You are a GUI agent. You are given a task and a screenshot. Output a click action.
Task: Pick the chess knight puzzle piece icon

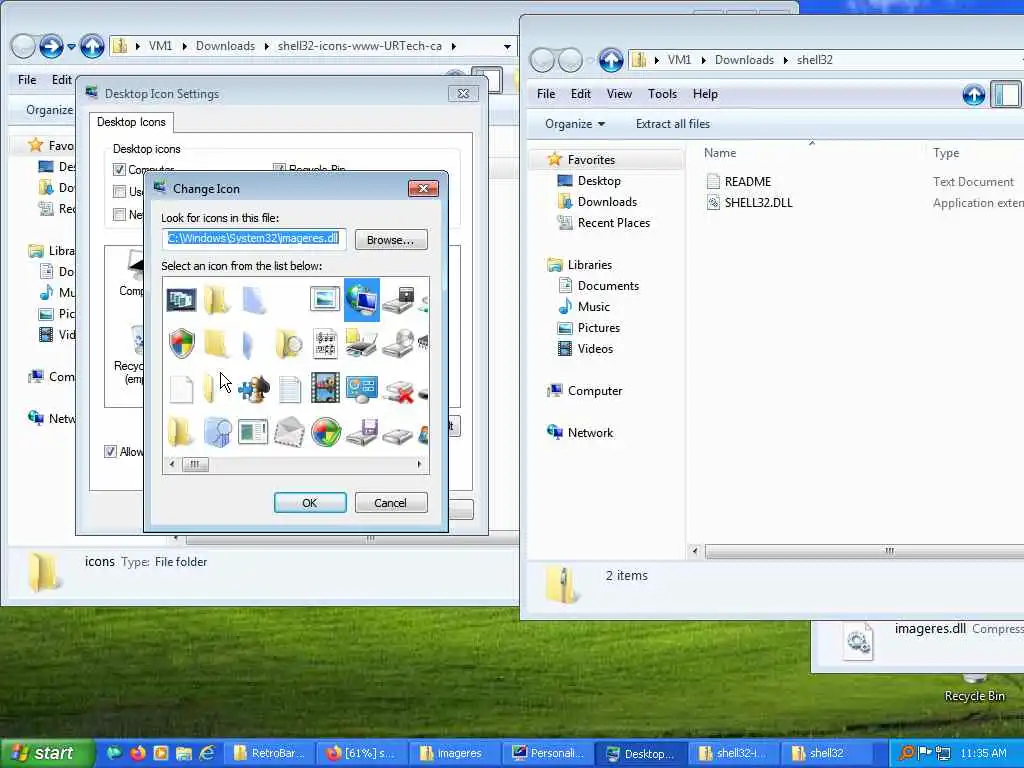[x=254, y=389]
